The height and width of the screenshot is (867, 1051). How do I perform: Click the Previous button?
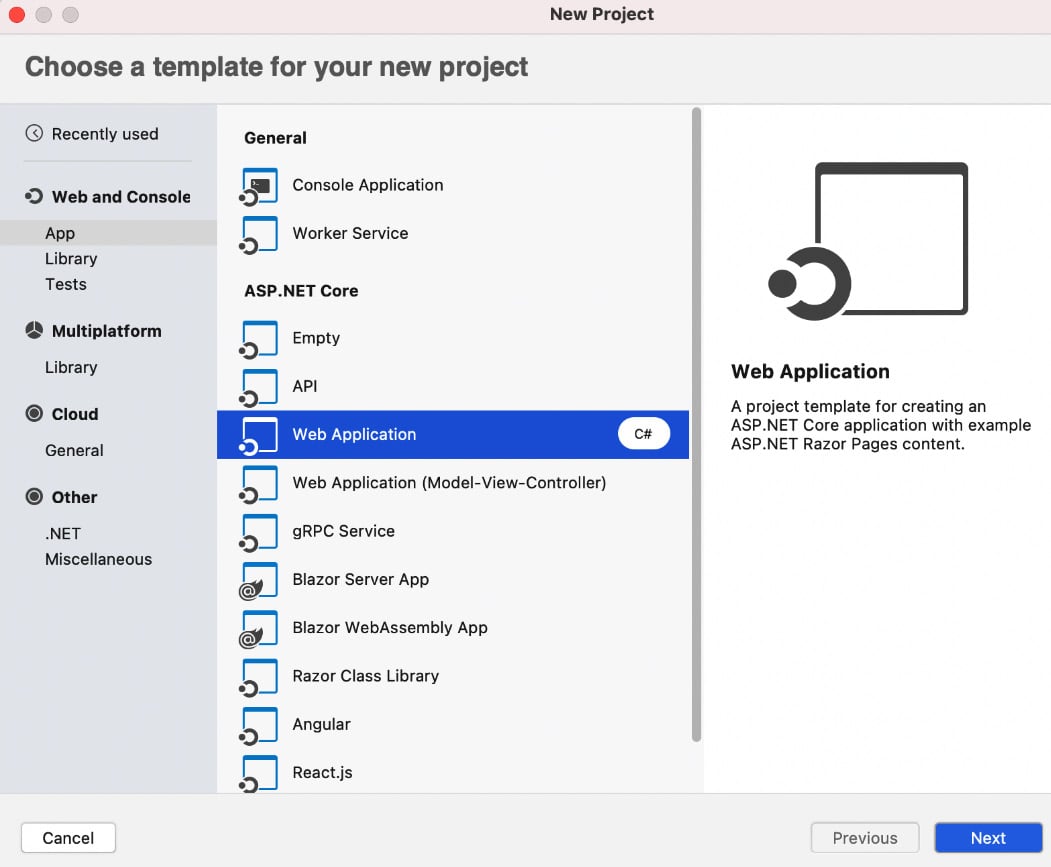pos(865,837)
